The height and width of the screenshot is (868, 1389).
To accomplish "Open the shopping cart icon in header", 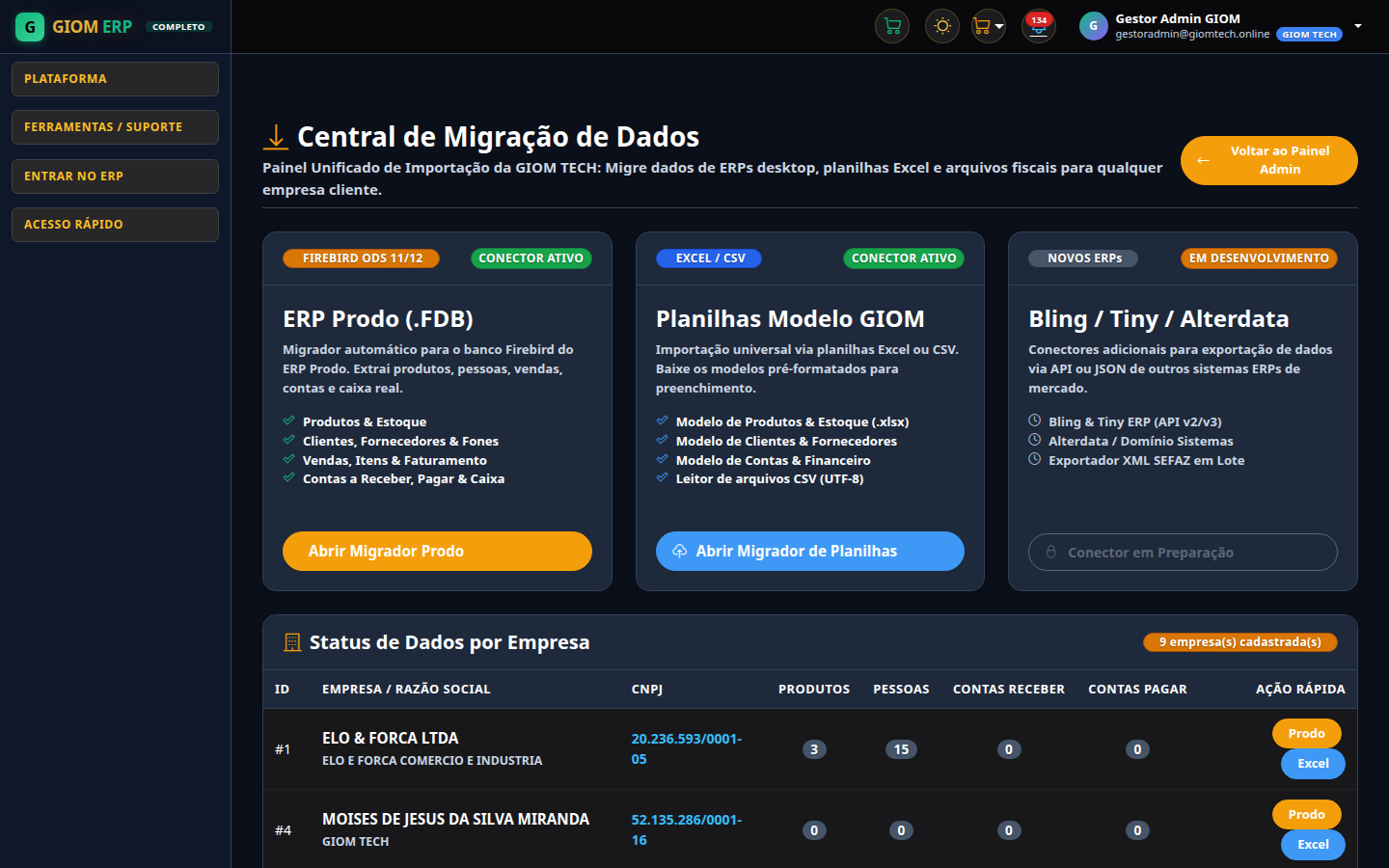I will 892,26.
